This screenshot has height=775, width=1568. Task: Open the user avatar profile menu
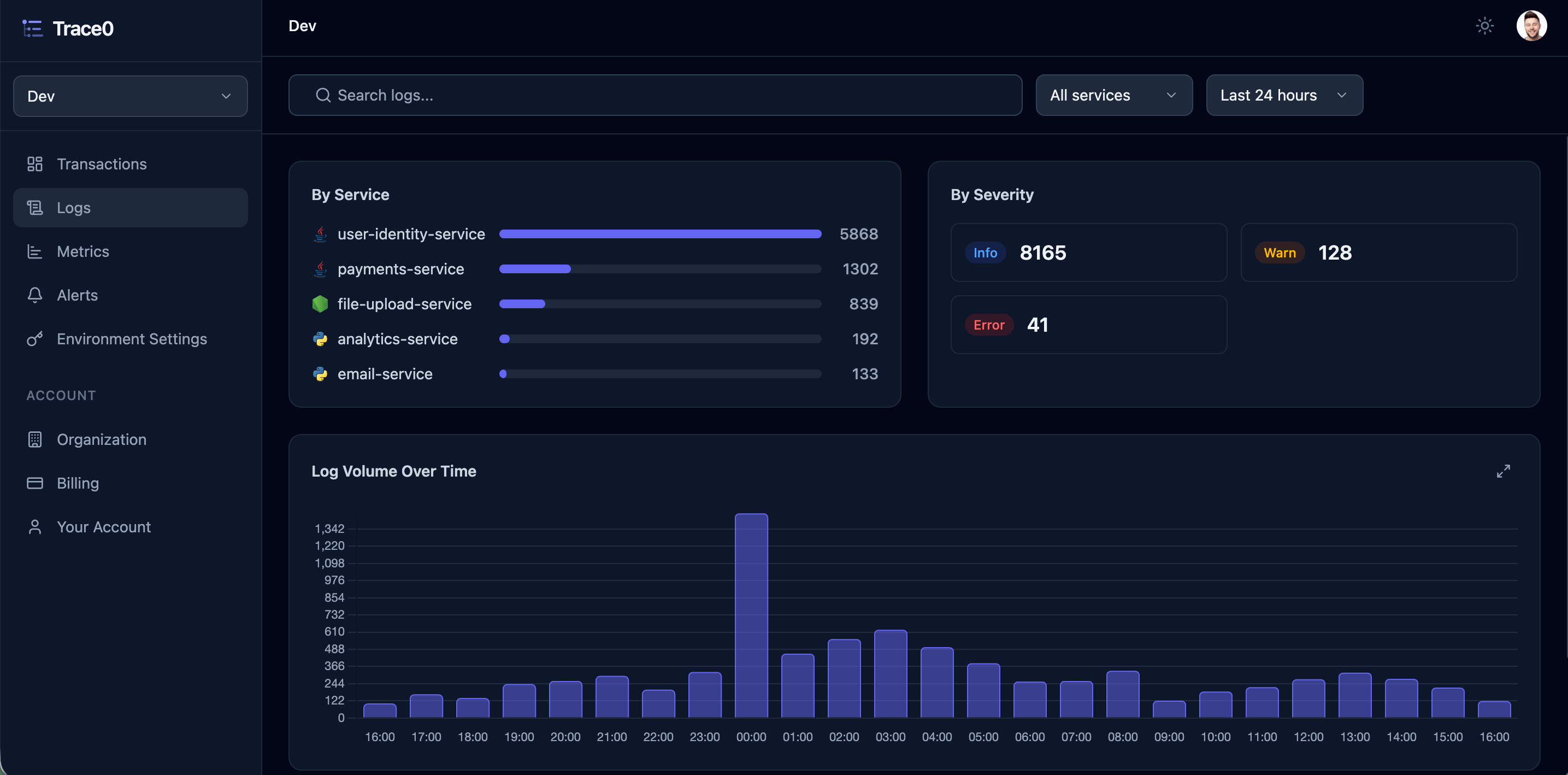1531,26
